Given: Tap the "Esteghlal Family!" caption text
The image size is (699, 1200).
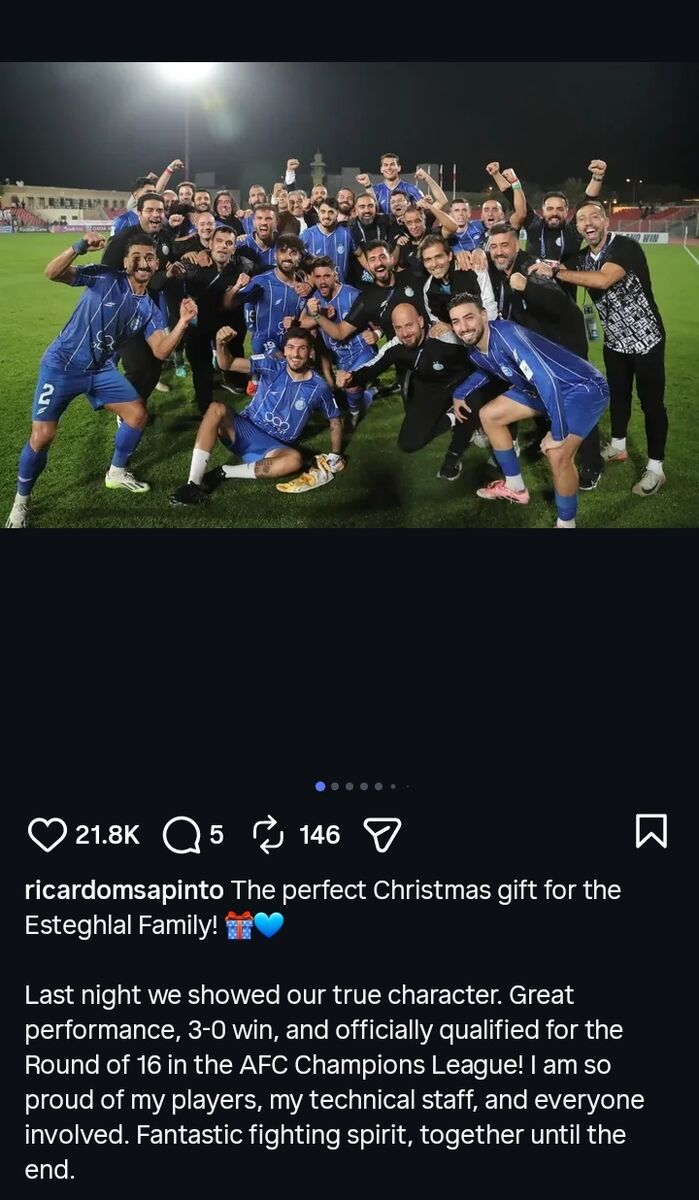Looking at the screenshot, I should click(120, 926).
